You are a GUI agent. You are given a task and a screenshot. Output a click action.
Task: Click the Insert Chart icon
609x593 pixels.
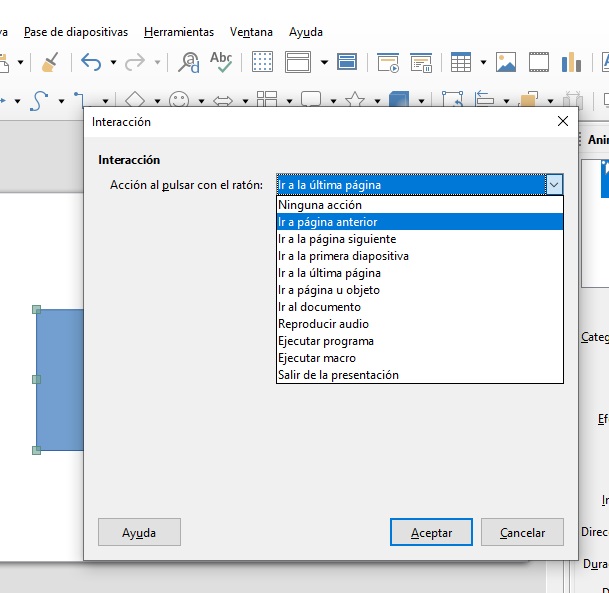pyautogui.click(x=571, y=62)
